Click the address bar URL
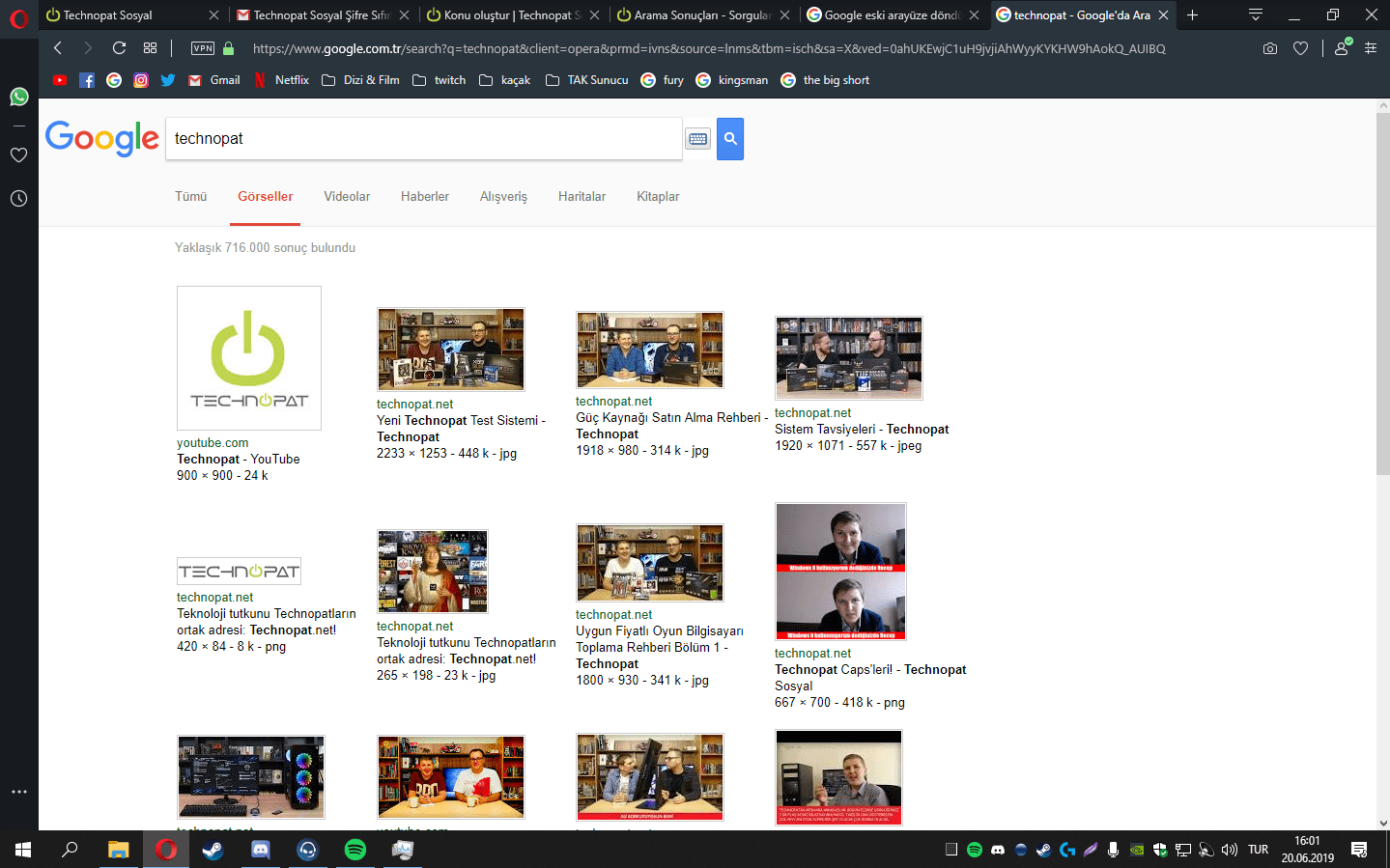1390x868 pixels. coord(709,48)
